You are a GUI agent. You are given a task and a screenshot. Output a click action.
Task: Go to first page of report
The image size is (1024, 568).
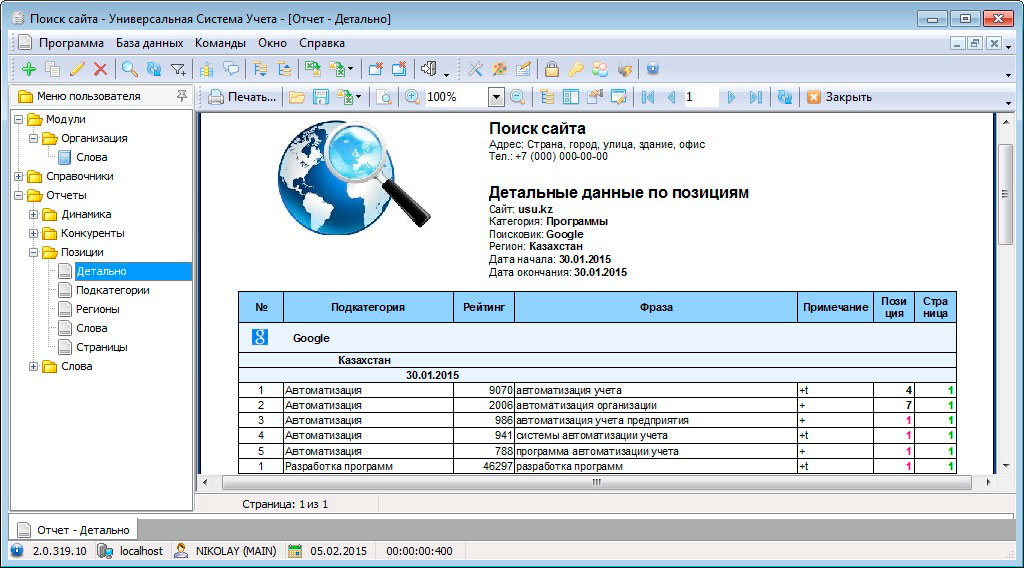click(648, 97)
